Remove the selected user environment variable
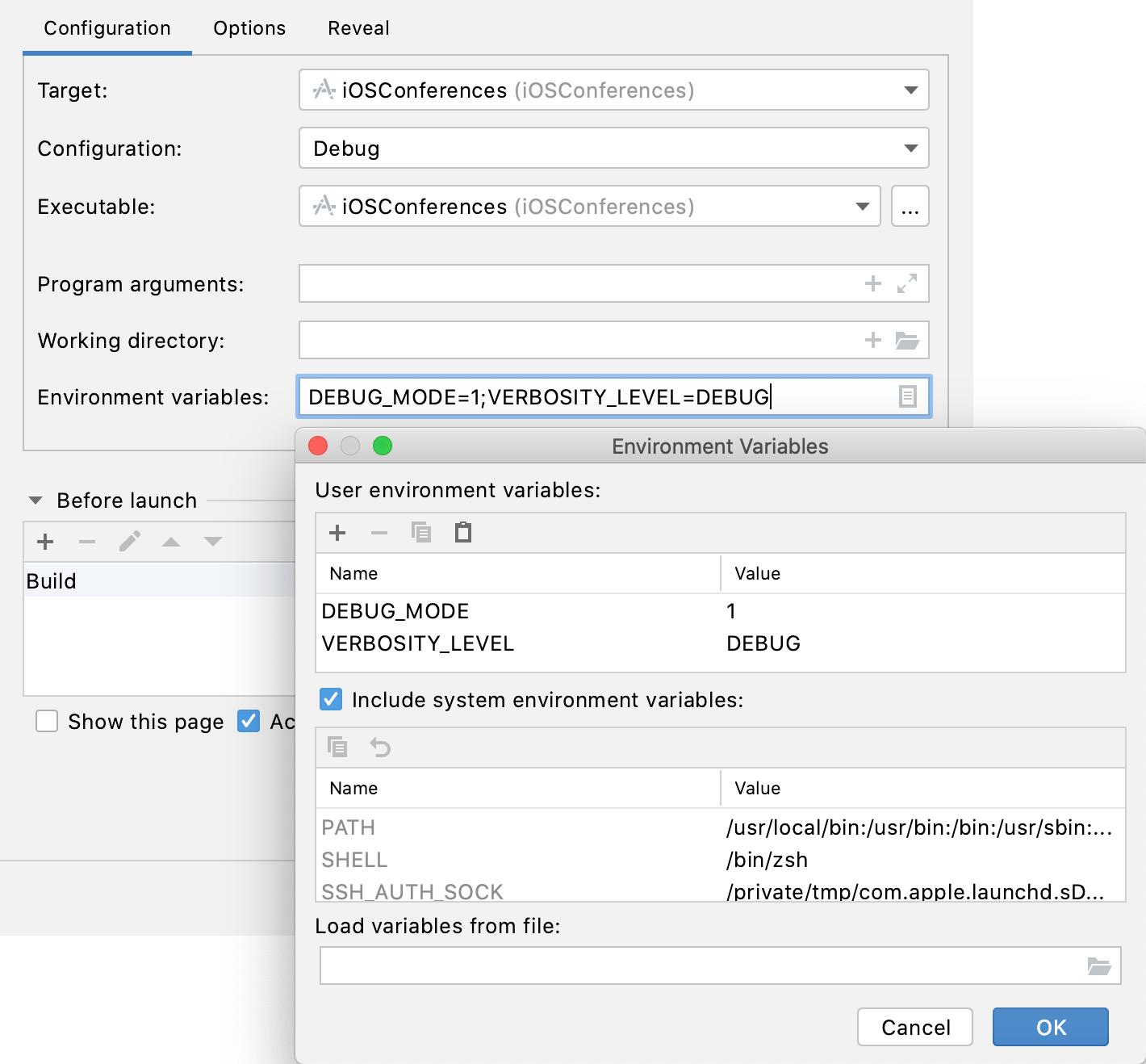This screenshot has height=1064, width=1146. (x=379, y=533)
